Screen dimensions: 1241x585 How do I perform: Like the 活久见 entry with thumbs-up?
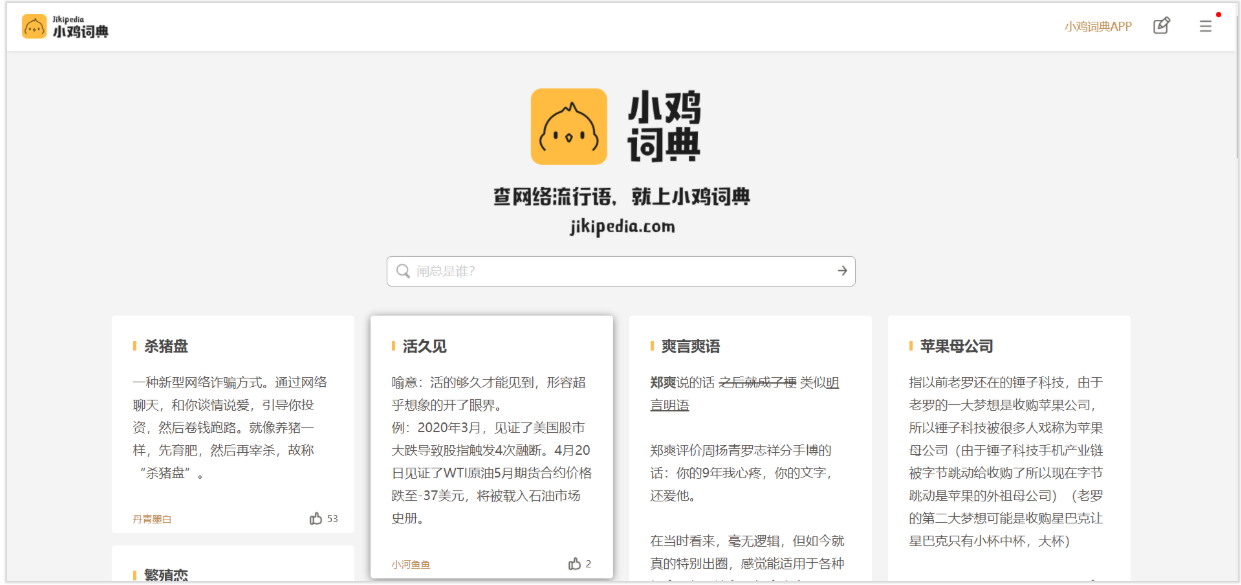tap(574, 564)
